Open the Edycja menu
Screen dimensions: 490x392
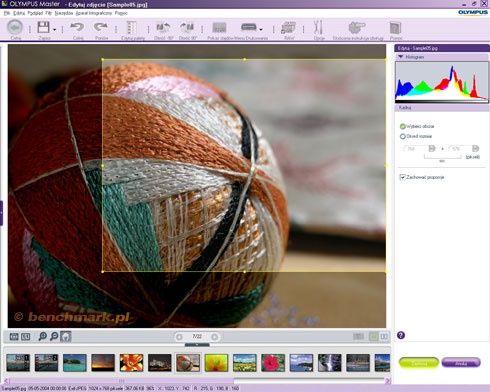[x=19, y=13]
